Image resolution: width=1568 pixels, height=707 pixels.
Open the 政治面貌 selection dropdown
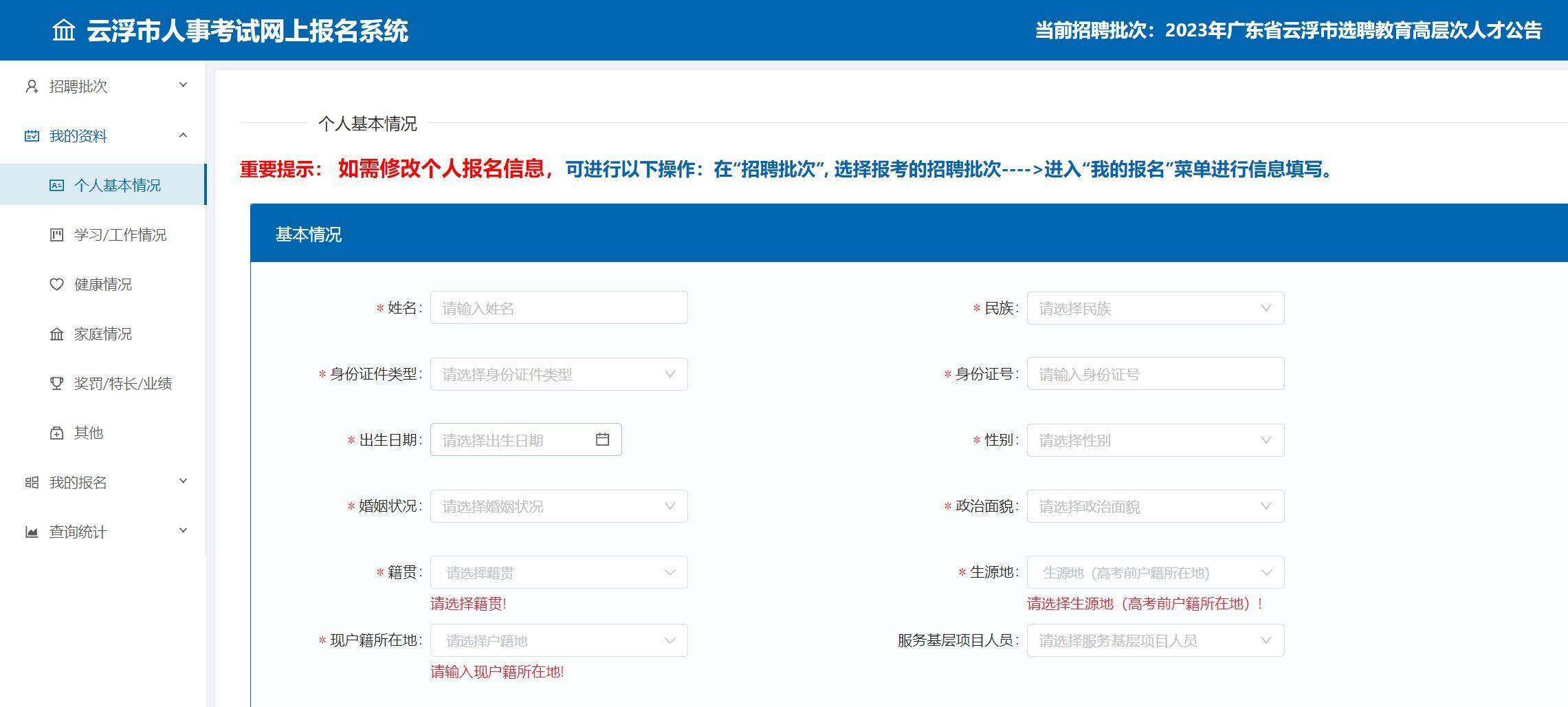click(1155, 506)
